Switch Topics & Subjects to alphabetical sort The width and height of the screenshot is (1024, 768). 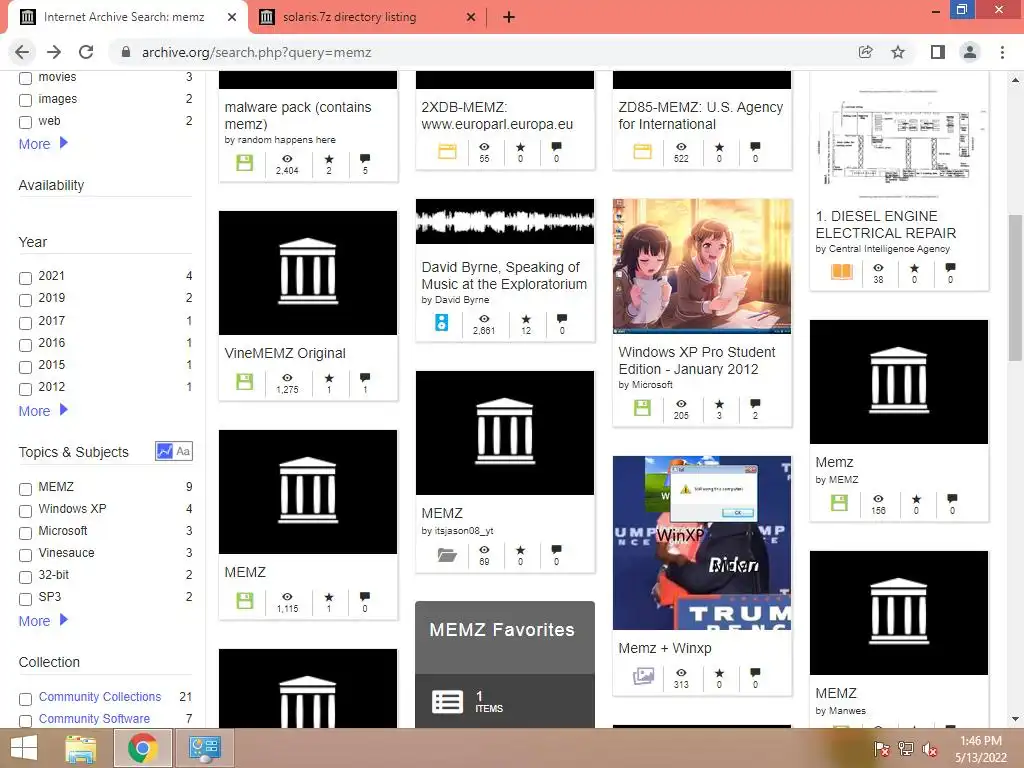click(184, 451)
